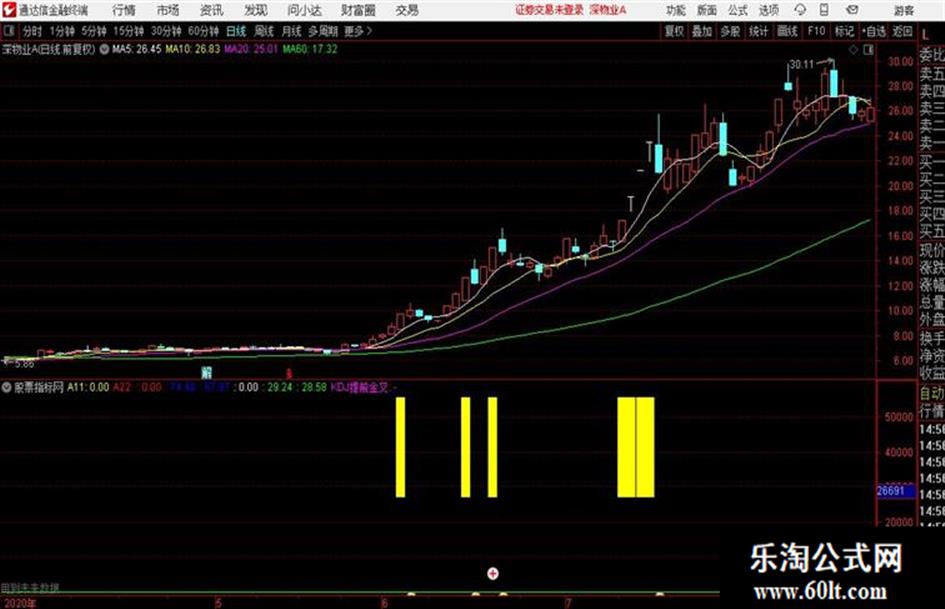Open the customer service headset icon
945x609 pixels.
(x=800, y=10)
